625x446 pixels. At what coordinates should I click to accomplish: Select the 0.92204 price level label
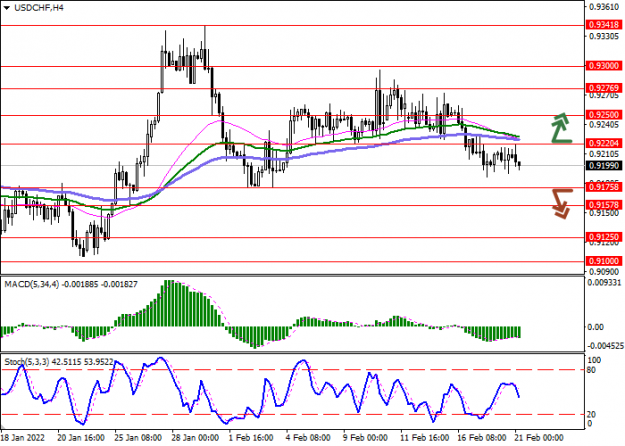click(x=604, y=143)
